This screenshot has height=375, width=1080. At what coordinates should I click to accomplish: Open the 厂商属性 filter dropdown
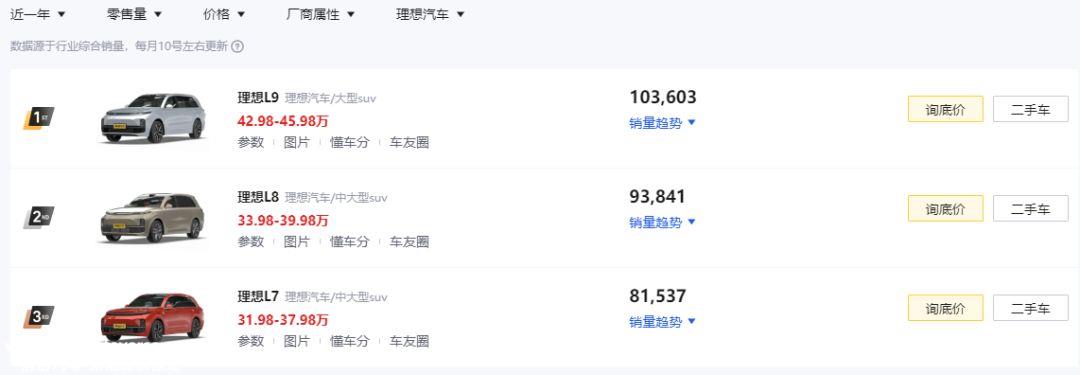click(x=320, y=14)
